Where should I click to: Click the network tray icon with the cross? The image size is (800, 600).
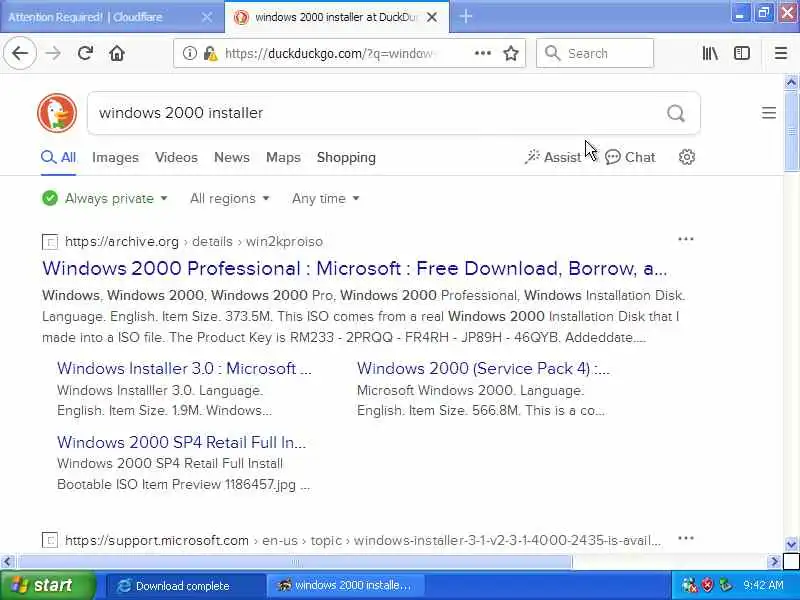click(689, 585)
